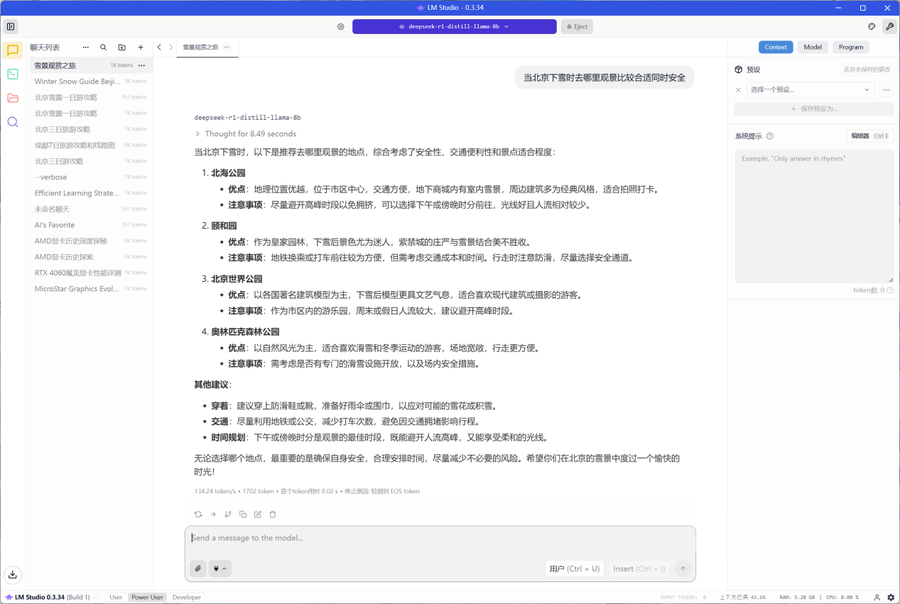The width and height of the screenshot is (900, 604).
Task: Open 'Winter Snow Guide Beiji...' chat
Action: [77, 81]
